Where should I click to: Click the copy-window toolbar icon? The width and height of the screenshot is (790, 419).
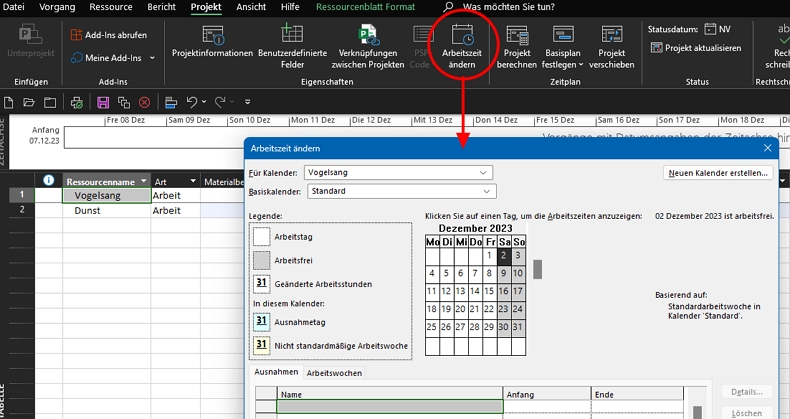tap(123, 103)
